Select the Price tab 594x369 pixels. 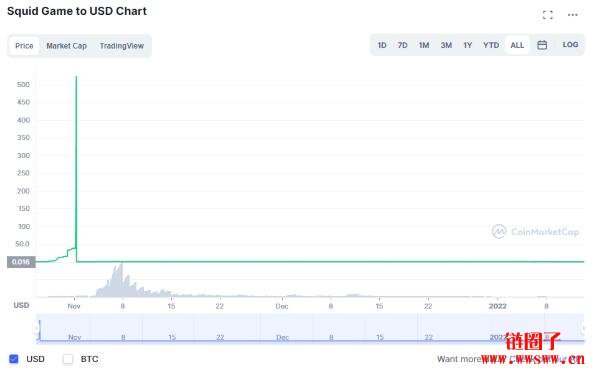pyautogui.click(x=24, y=46)
